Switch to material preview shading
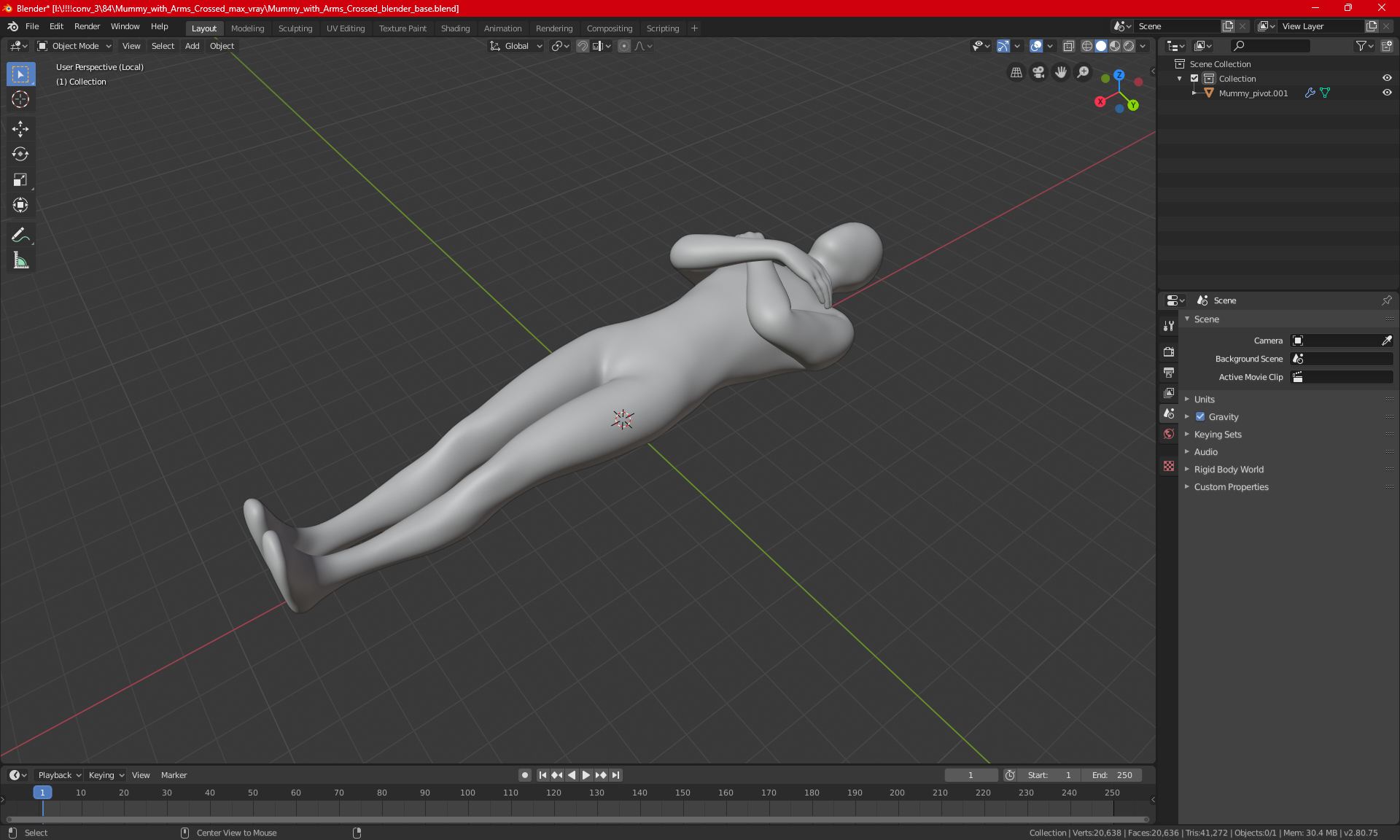The height and width of the screenshot is (840, 1400). pyautogui.click(x=1115, y=46)
